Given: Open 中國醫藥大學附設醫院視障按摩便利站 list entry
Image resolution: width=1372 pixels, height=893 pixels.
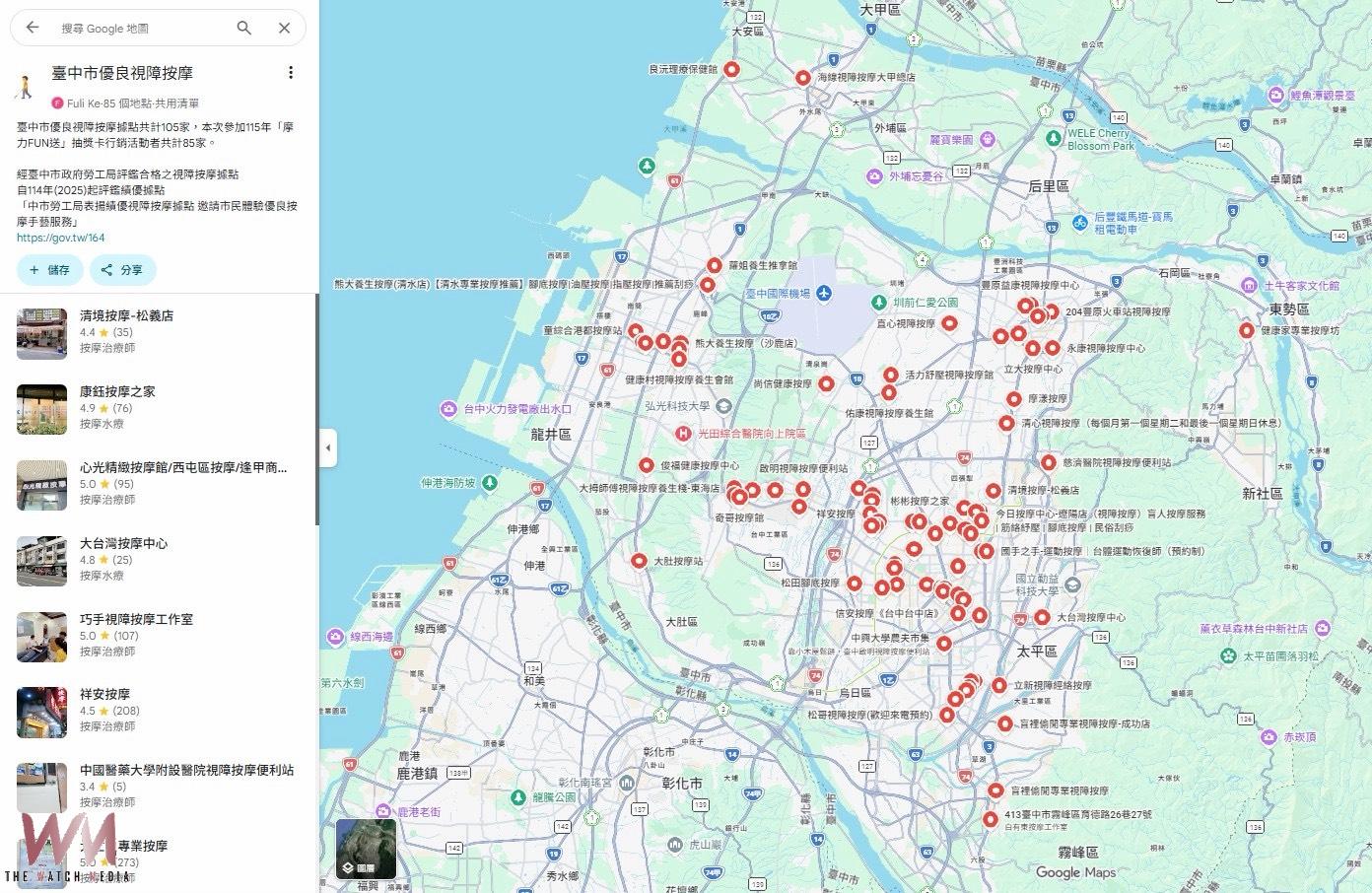Looking at the screenshot, I should tap(158, 788).
